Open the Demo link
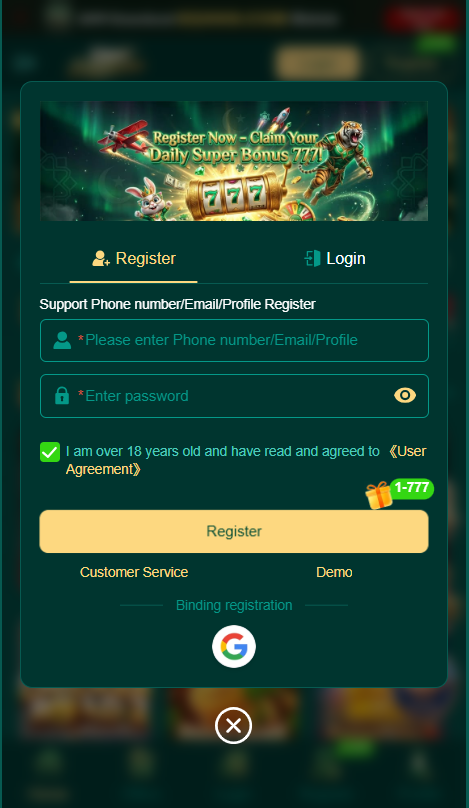469x808 pixels. coord(334,572)
